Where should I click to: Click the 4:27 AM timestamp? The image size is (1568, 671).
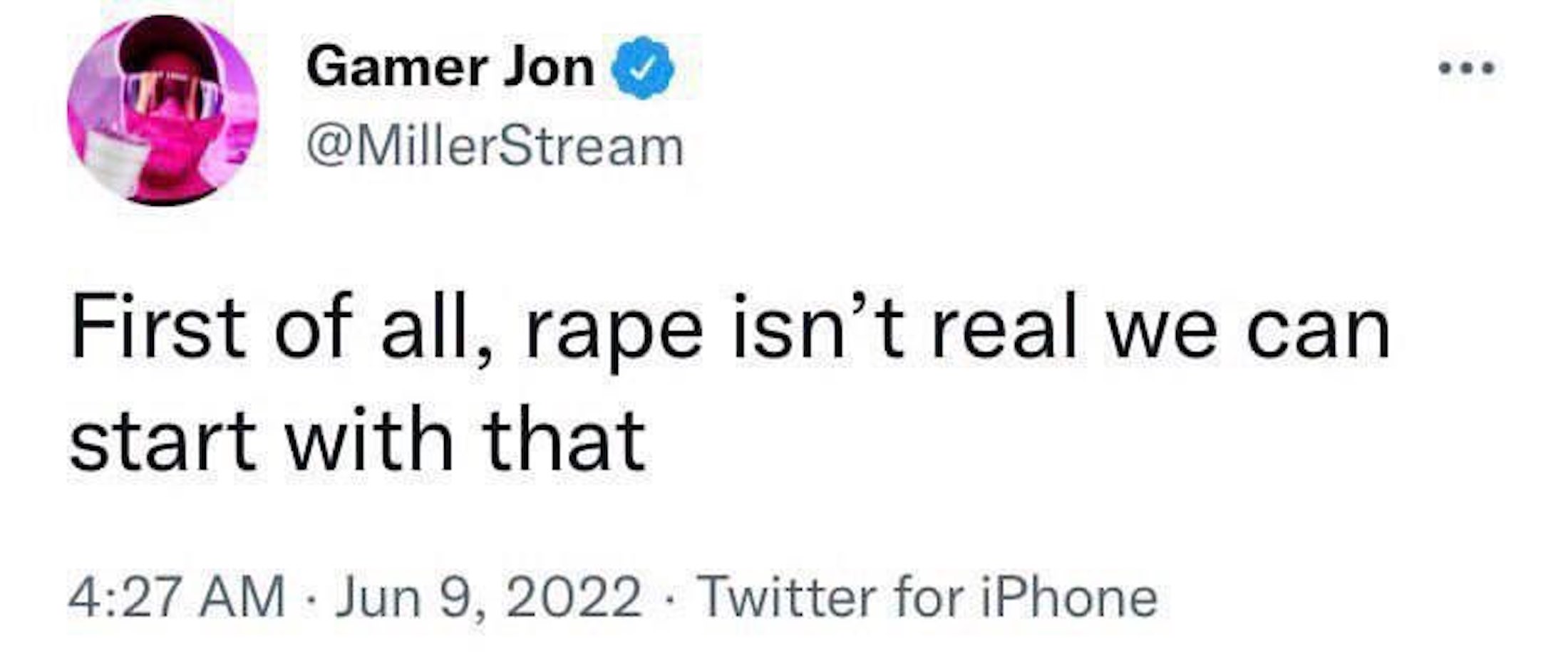coord(176,597)
